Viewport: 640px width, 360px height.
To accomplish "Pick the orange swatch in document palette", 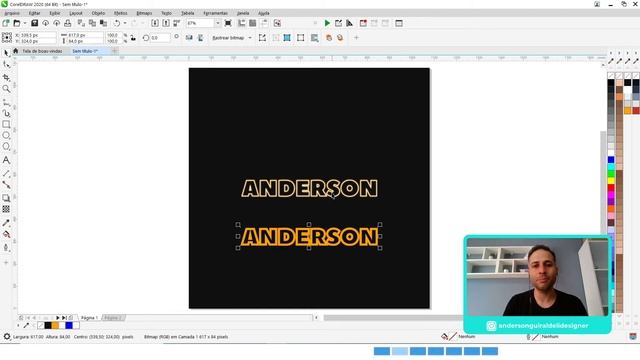I will click(55, 325).
